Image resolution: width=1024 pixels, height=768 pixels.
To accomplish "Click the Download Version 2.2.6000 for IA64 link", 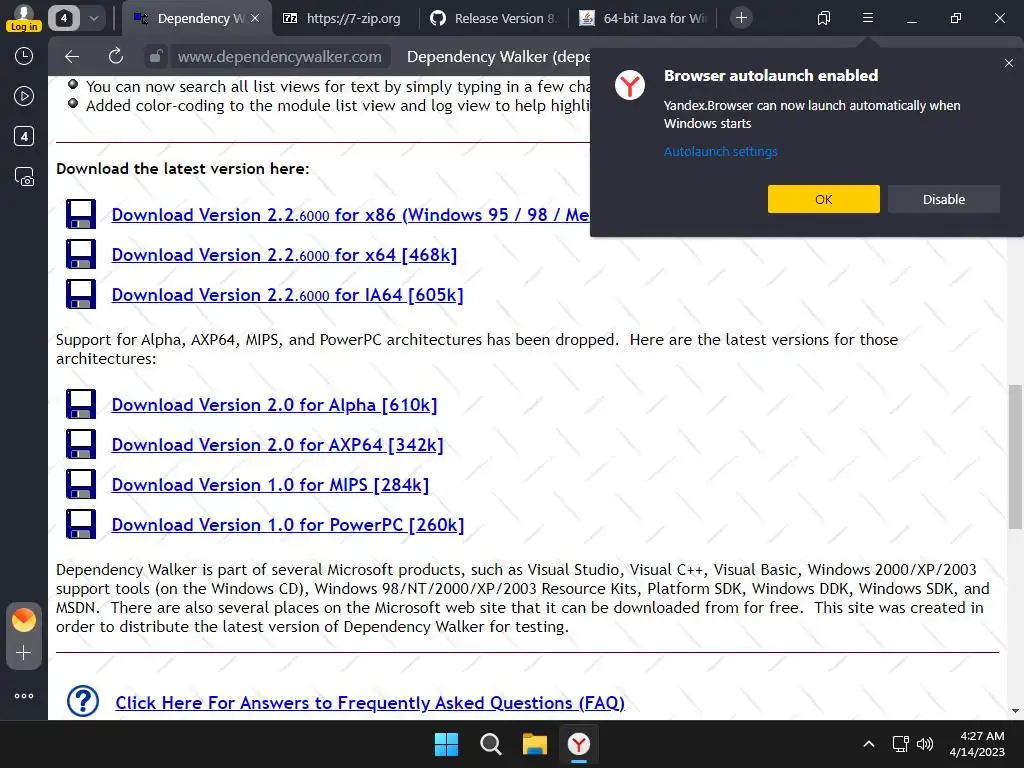I will [287, 295].
